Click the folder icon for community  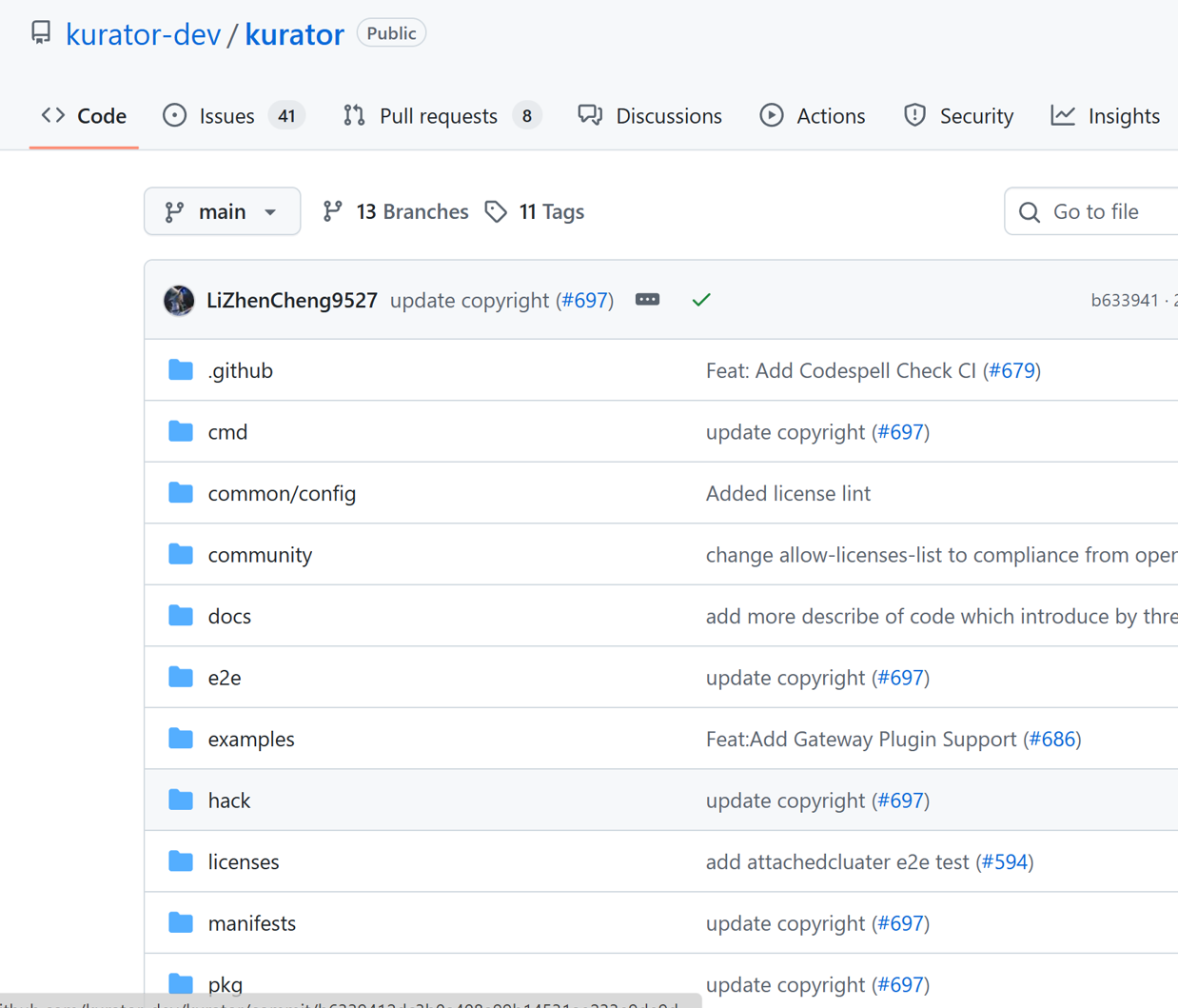pyautogui.click(x=181, y=554)
